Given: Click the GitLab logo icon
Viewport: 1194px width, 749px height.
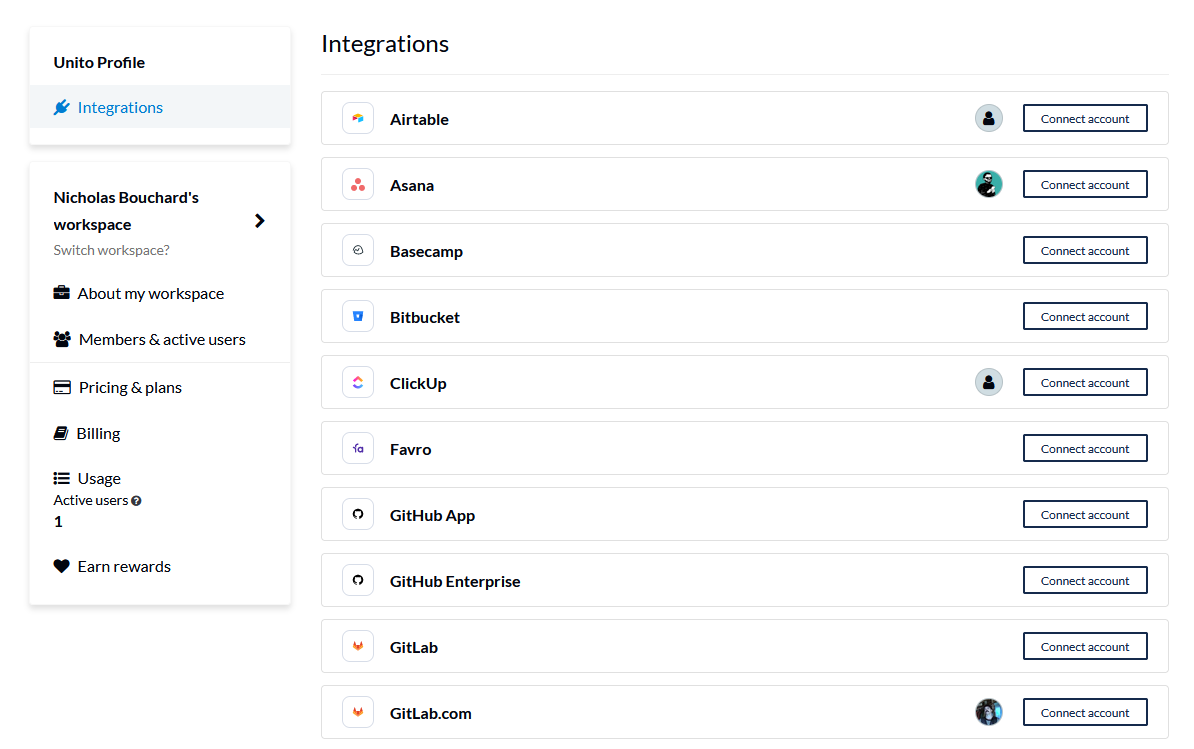Looking at the screenshot, I should (x=358, y=646).
